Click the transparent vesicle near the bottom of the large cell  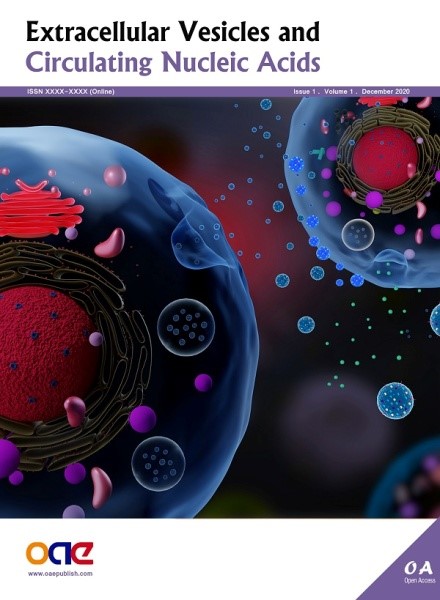(x=158, y=463)
